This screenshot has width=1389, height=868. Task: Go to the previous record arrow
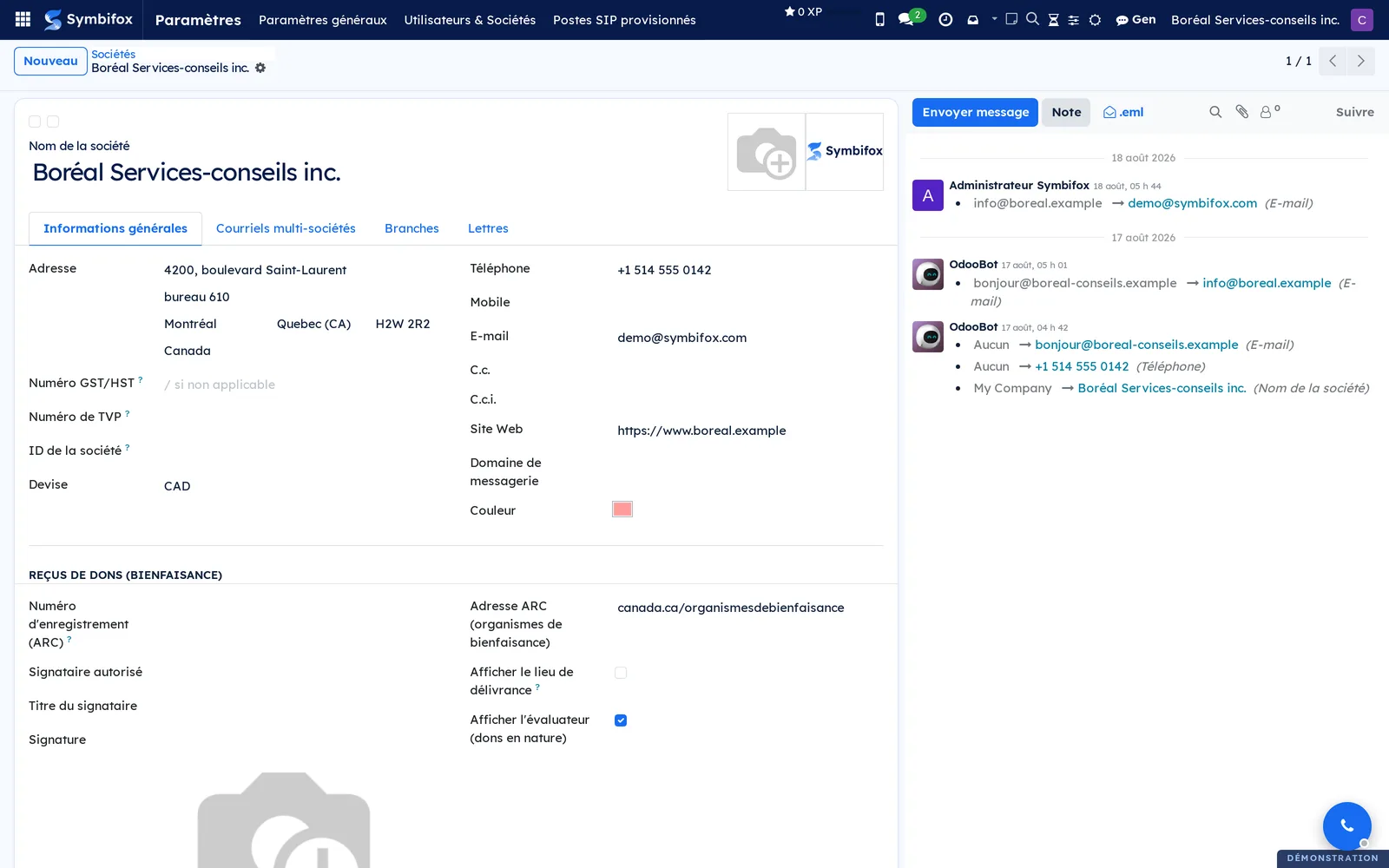(1333, 61)
